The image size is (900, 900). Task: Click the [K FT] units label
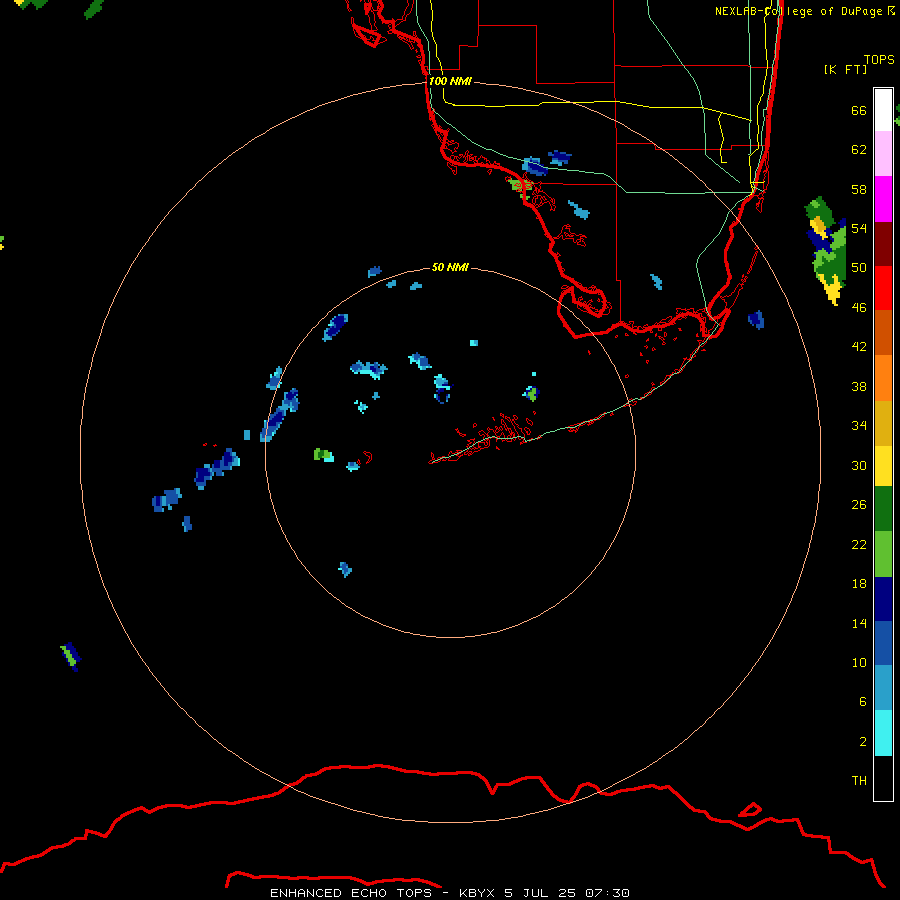click(845, 69)
